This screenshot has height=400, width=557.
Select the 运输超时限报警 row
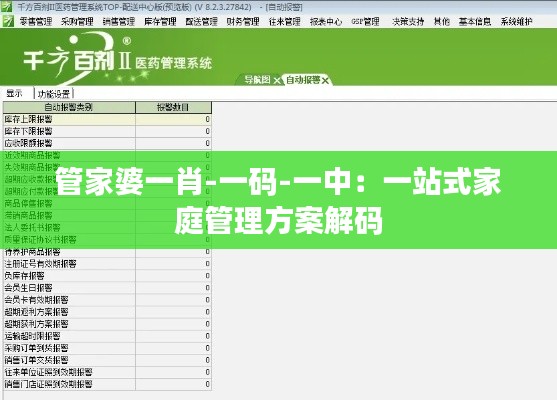tap(107, 336)
